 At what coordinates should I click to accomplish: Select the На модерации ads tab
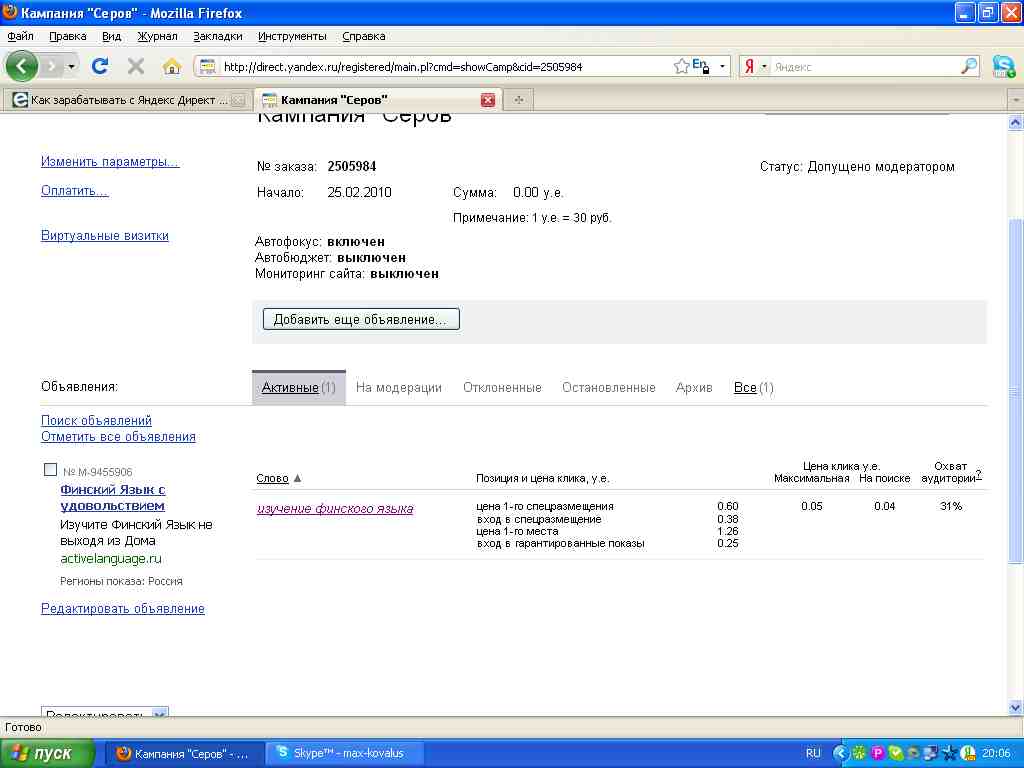point(398,388)
